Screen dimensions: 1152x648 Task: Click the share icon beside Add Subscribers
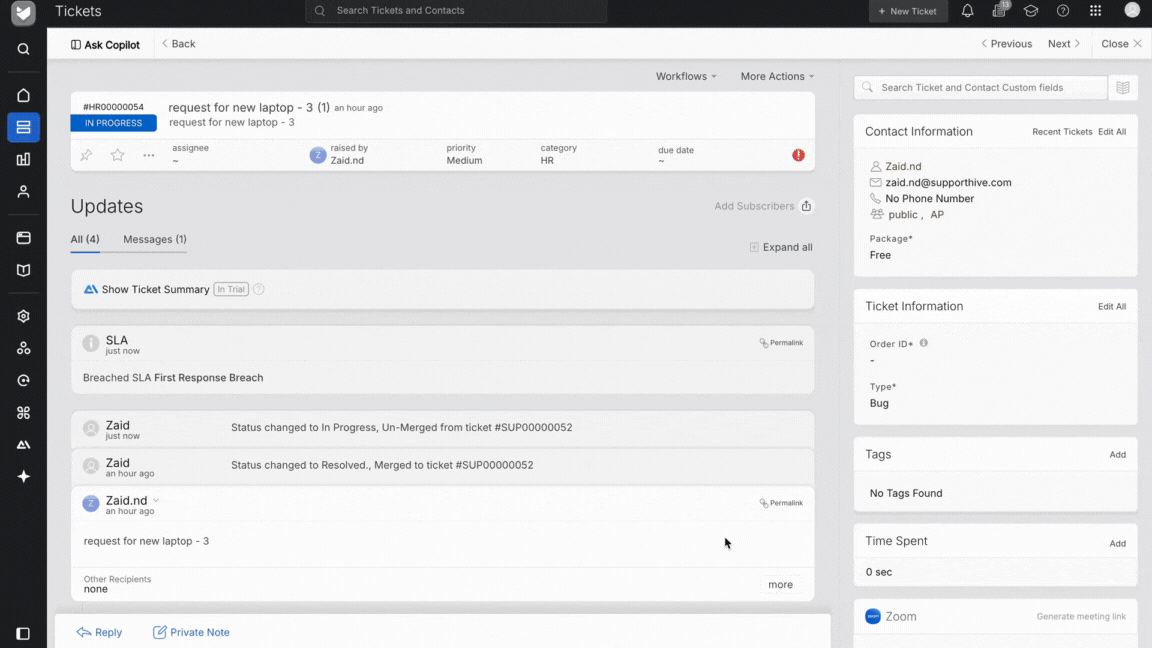click(x=806, y=206)
